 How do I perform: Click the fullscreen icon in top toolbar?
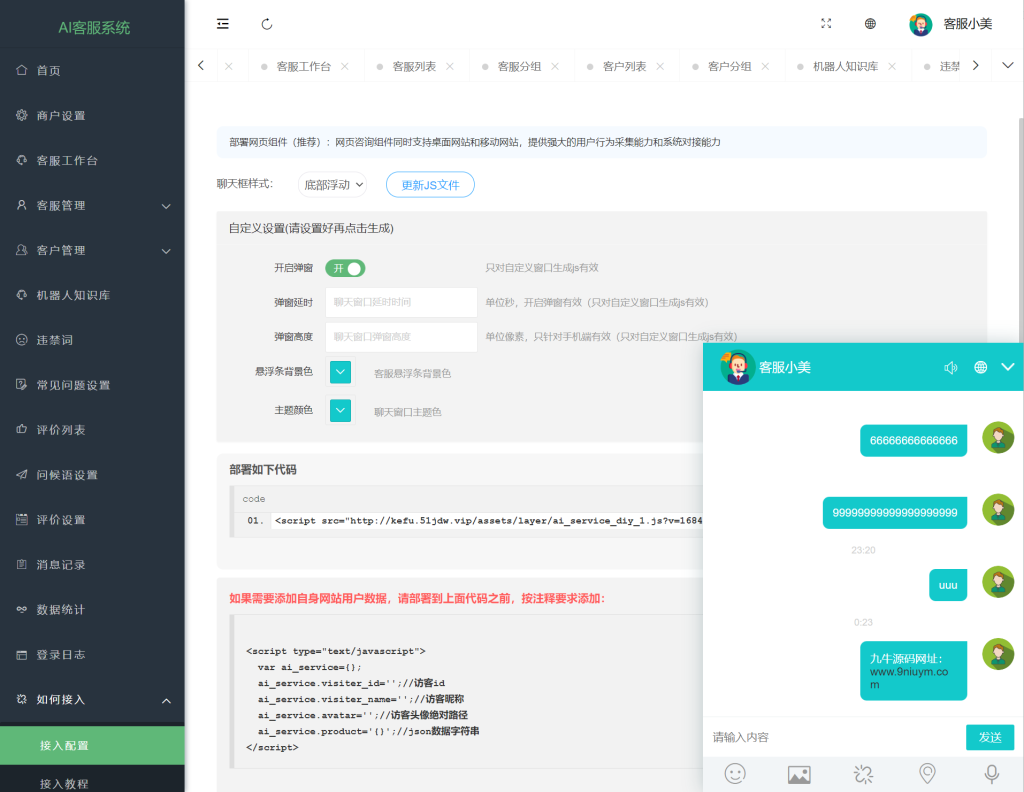[825, 23]
